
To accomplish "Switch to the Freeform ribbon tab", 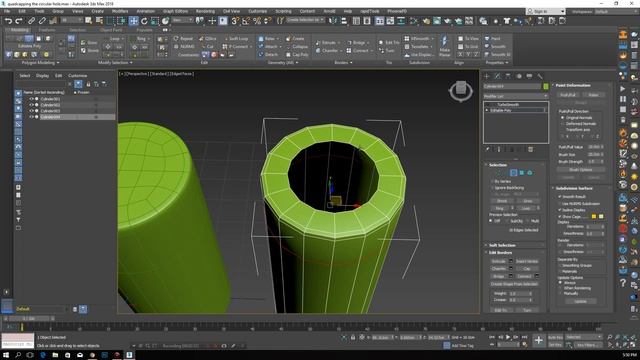I will (x=47, y=30).
